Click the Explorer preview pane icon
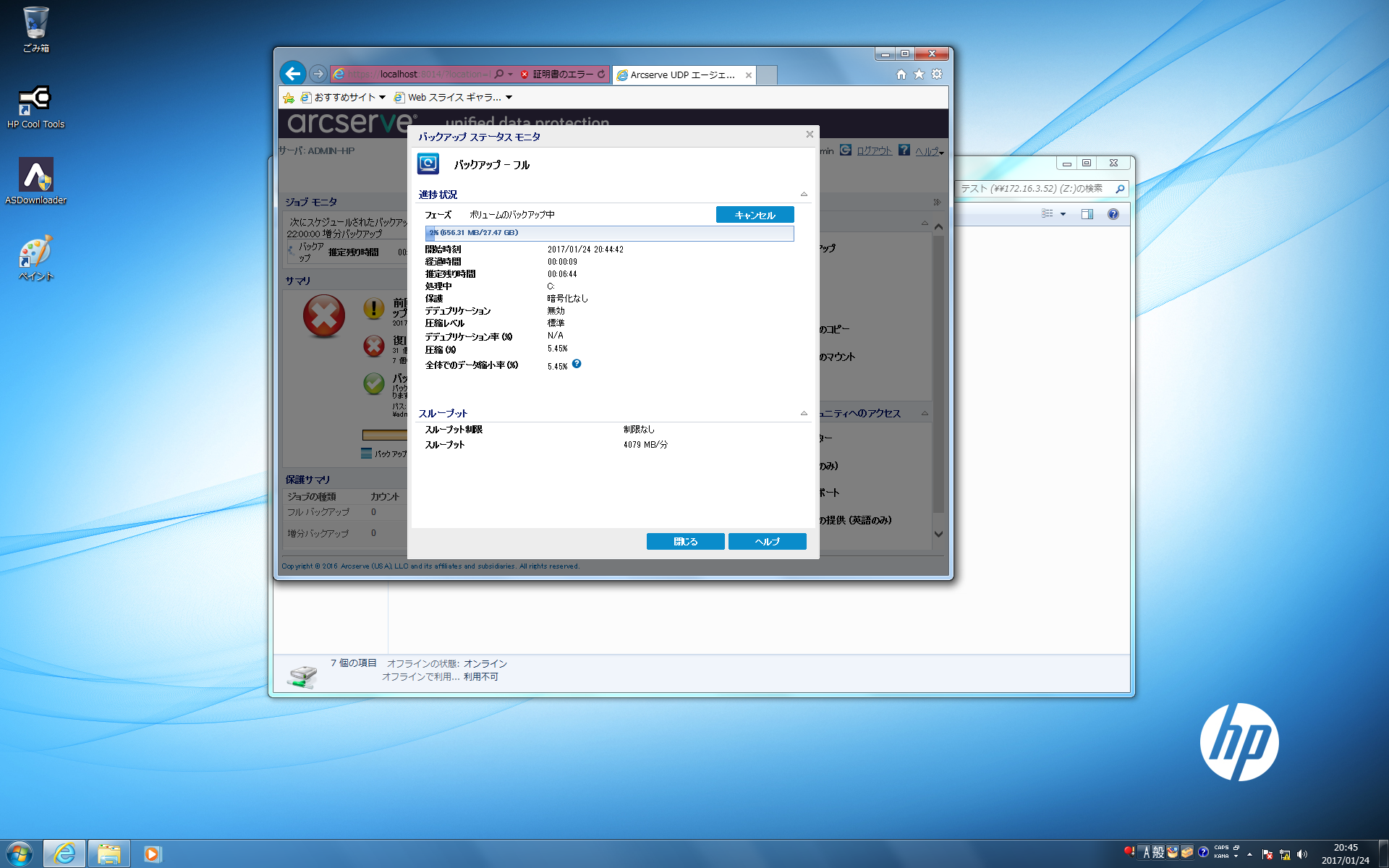This screenshot has width=1389, height=868. (x=1087, y=214)
